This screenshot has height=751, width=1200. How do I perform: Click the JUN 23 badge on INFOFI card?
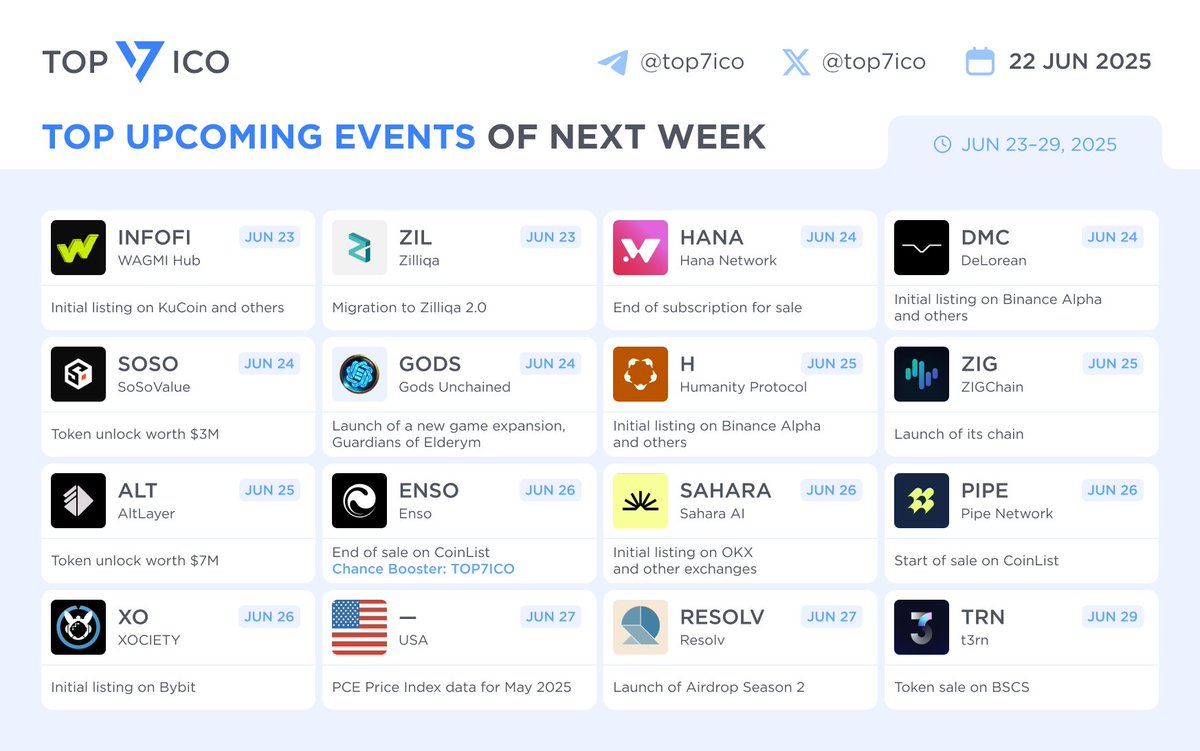(270, 237)
